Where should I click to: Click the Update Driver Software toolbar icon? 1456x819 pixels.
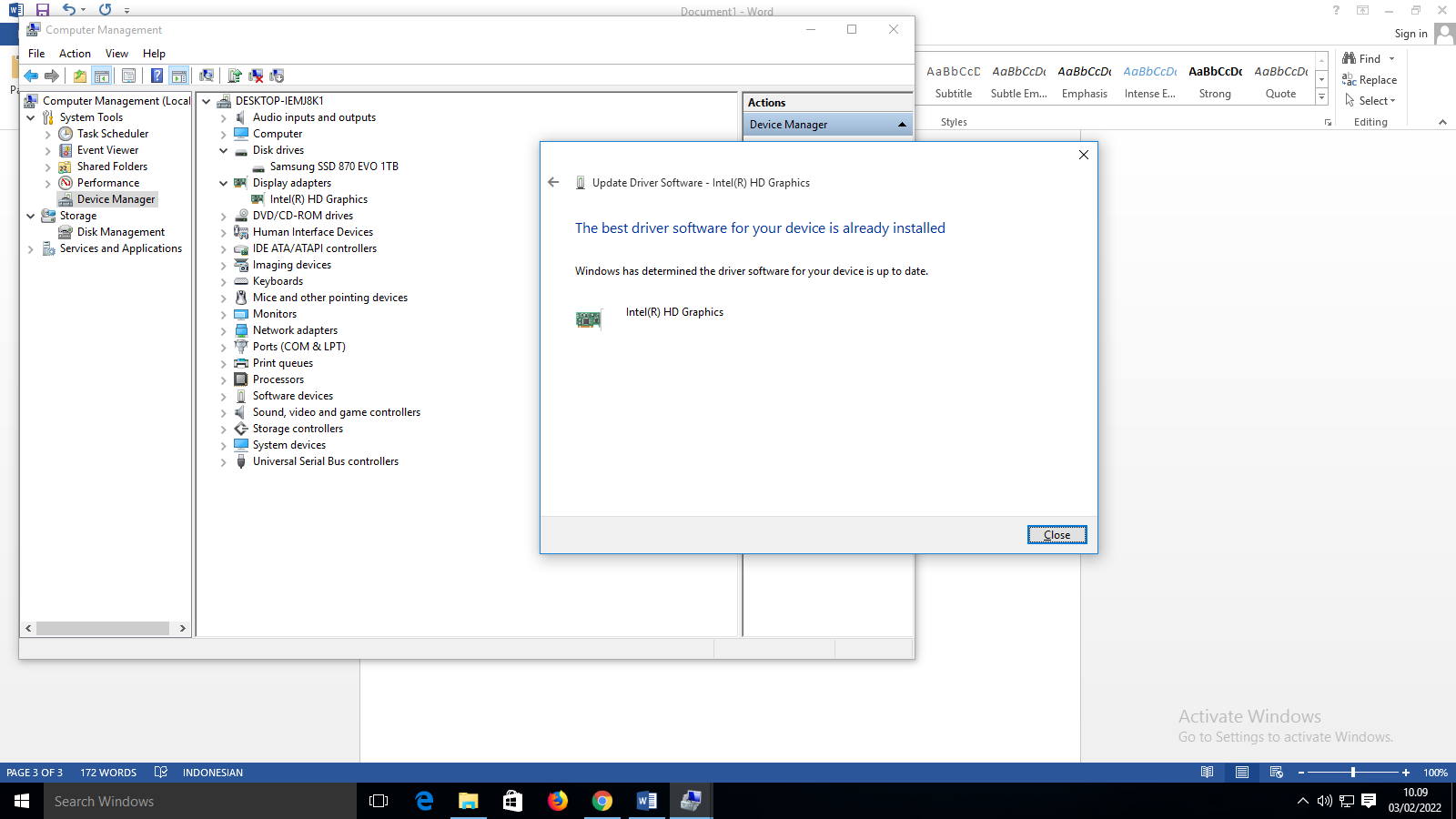tap(235, 76)
